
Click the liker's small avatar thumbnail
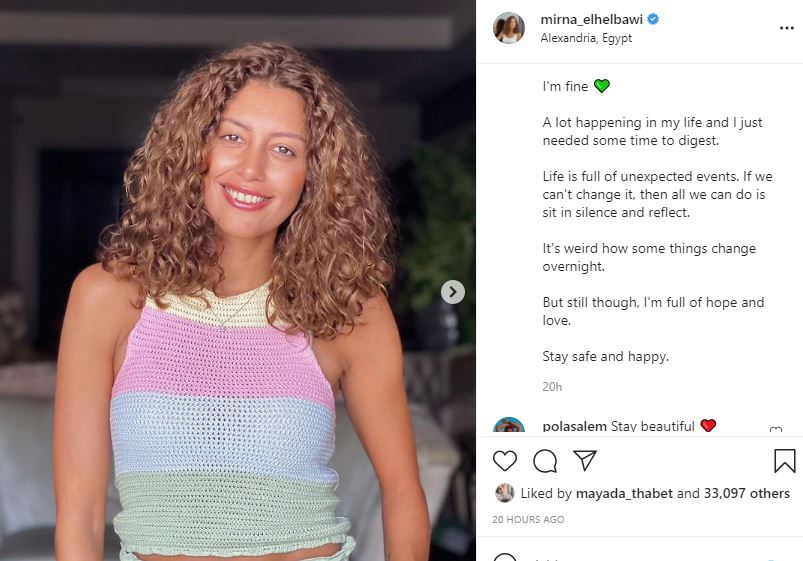(505, 493)
